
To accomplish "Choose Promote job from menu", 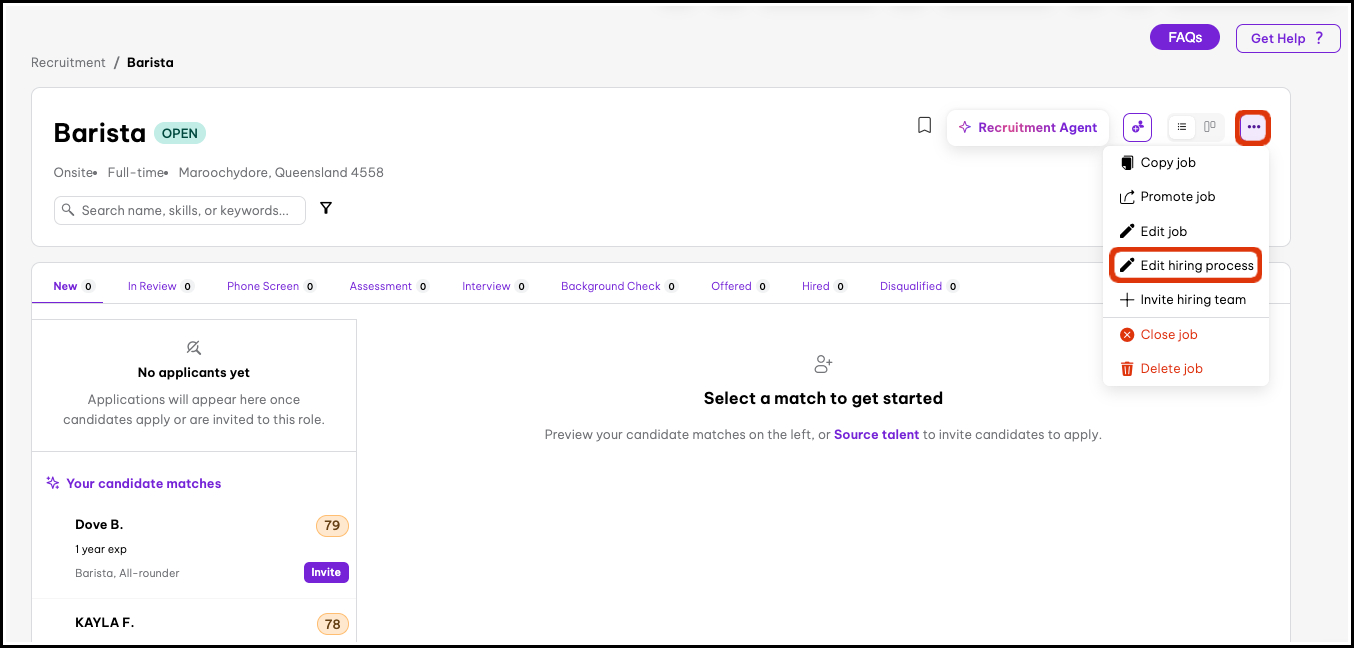I will tap(1186, 197).
